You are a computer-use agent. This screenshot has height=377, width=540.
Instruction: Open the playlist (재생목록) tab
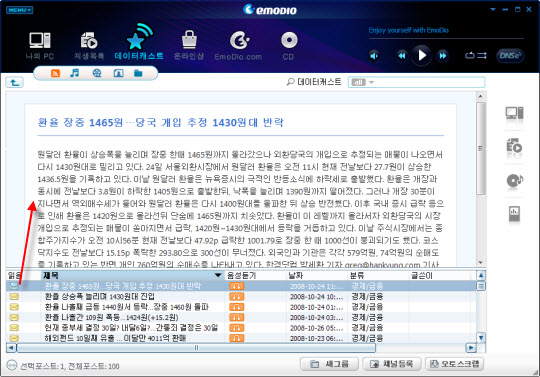[x=89, y=46]
